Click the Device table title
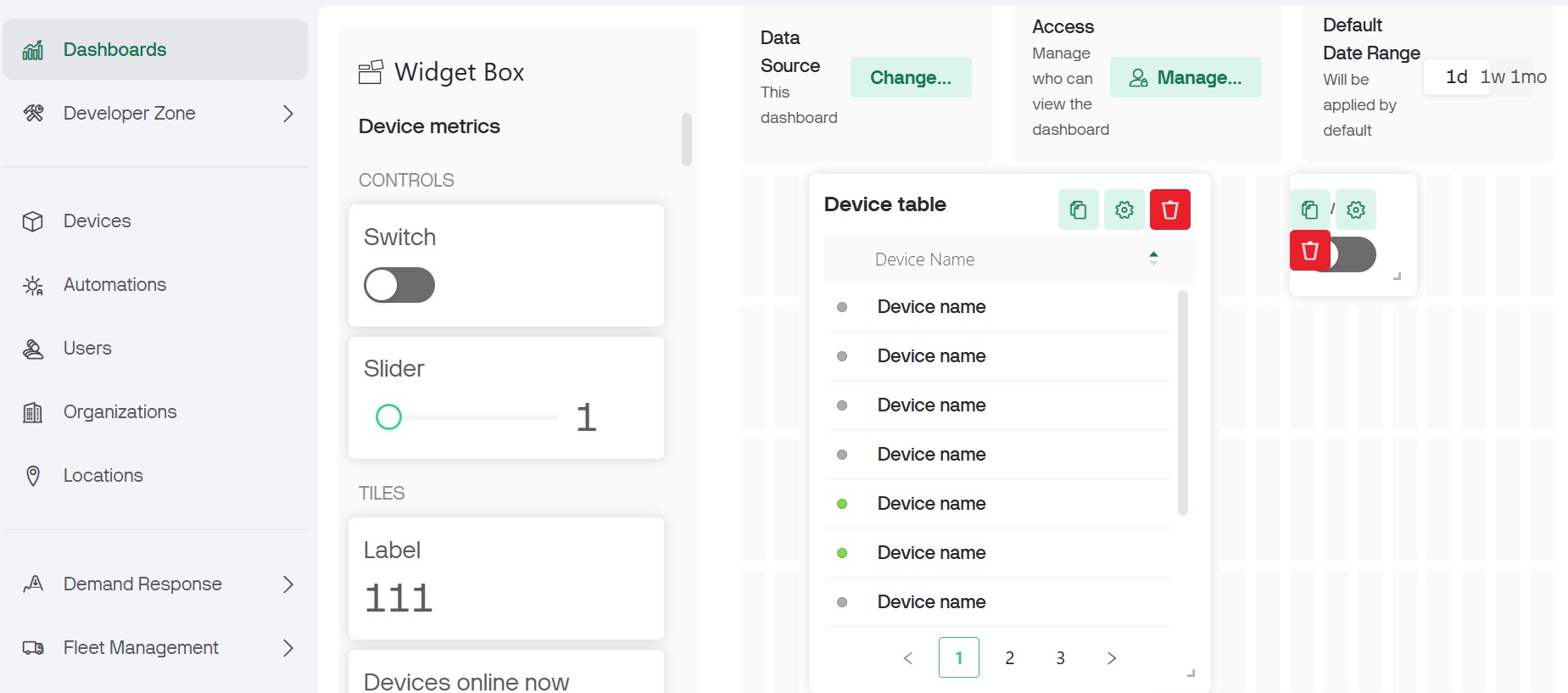The width and height of the screenshot is (1568, 693). click(x=885, y=204)
